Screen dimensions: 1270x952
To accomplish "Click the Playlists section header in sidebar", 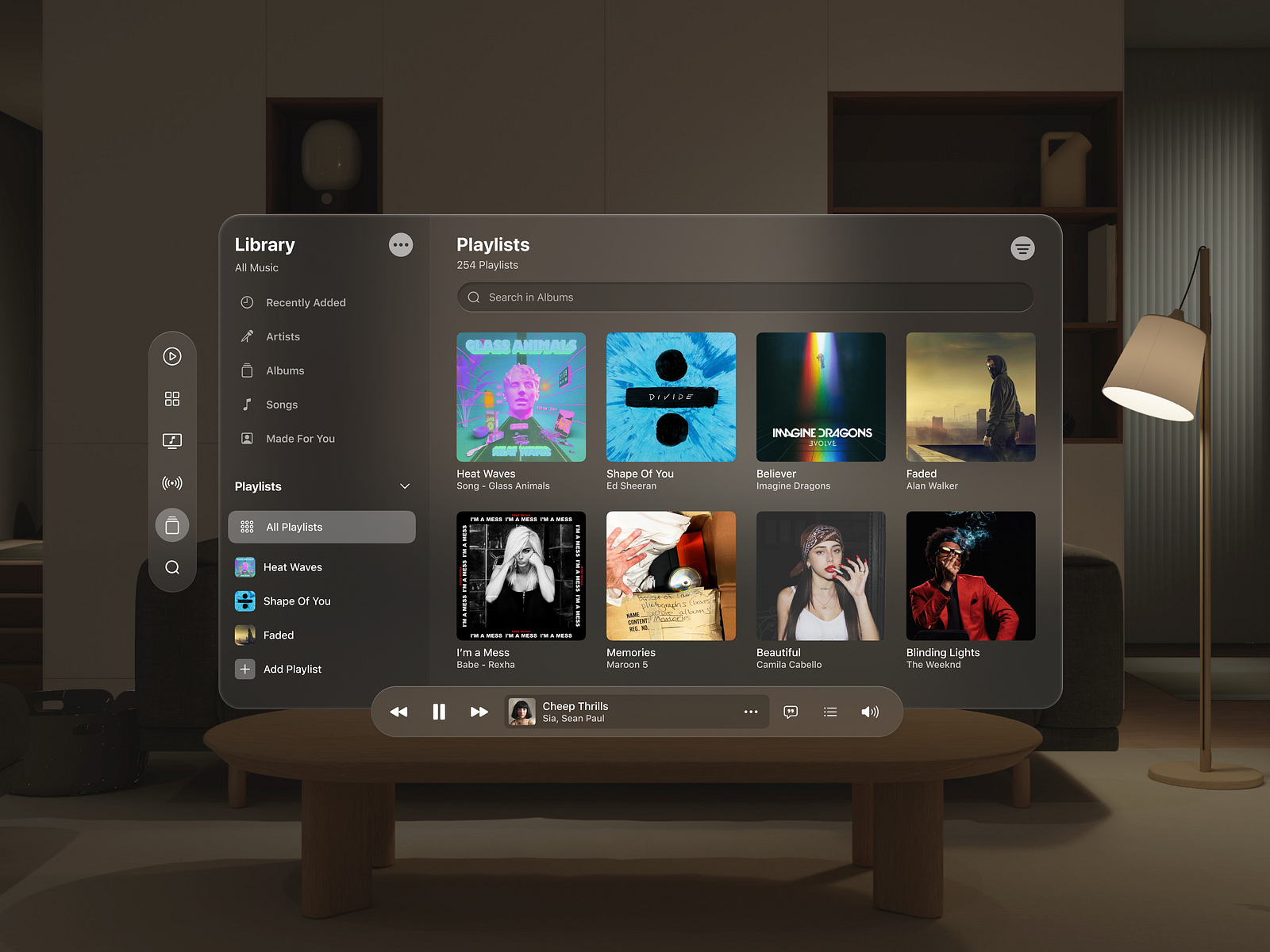I will click(x=258, y=486).
